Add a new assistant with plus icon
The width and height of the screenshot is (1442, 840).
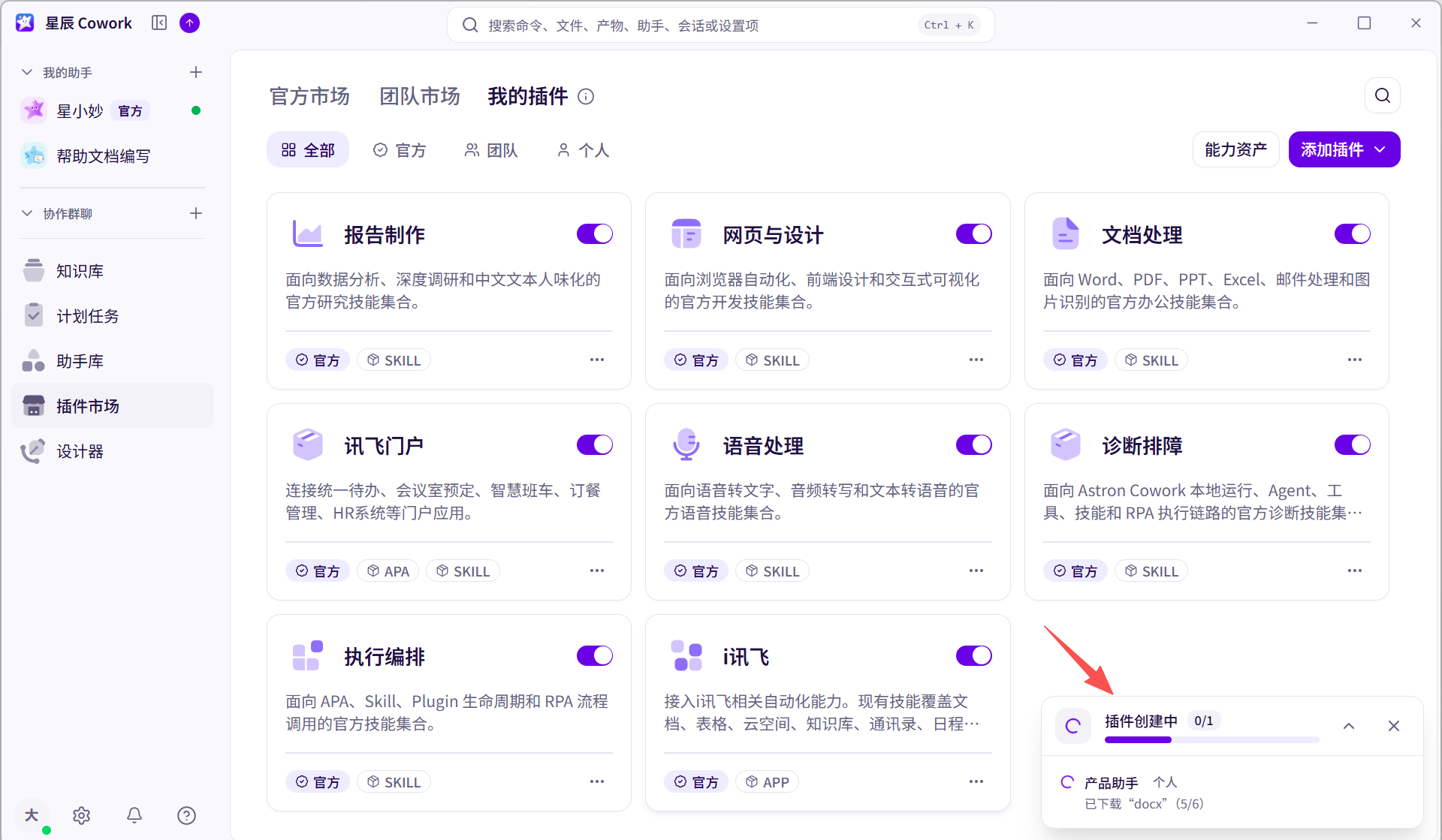(196, 72)
